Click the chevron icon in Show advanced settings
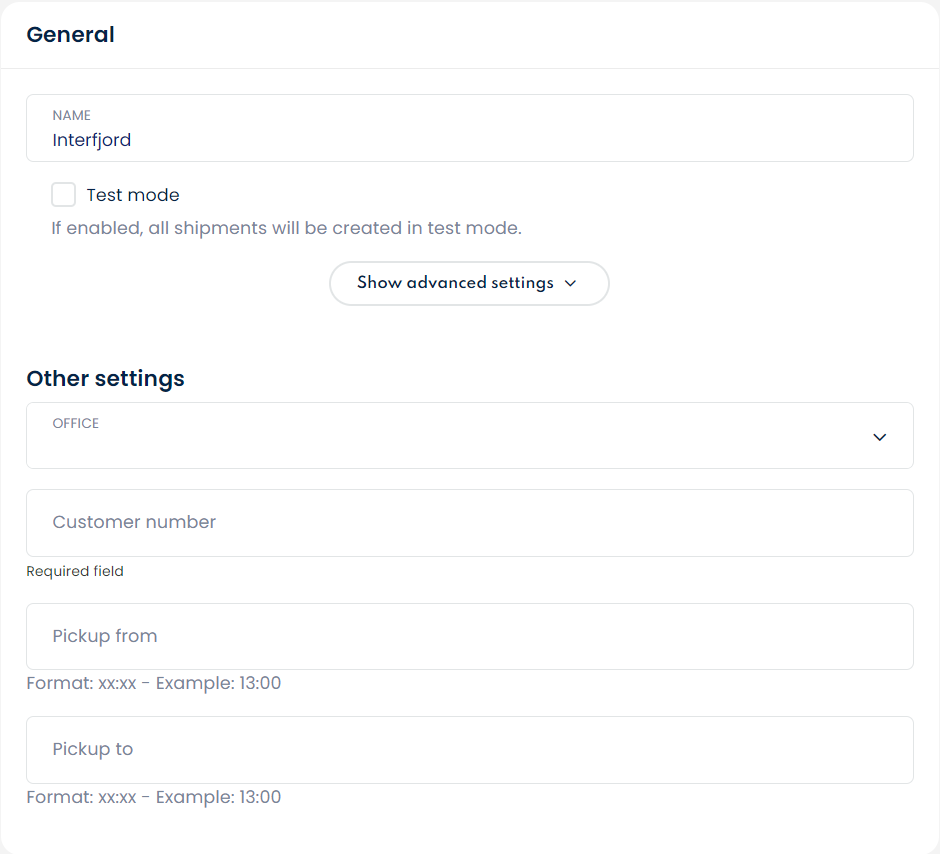This screenshot has width=940, height=854. tap(570, 283)
